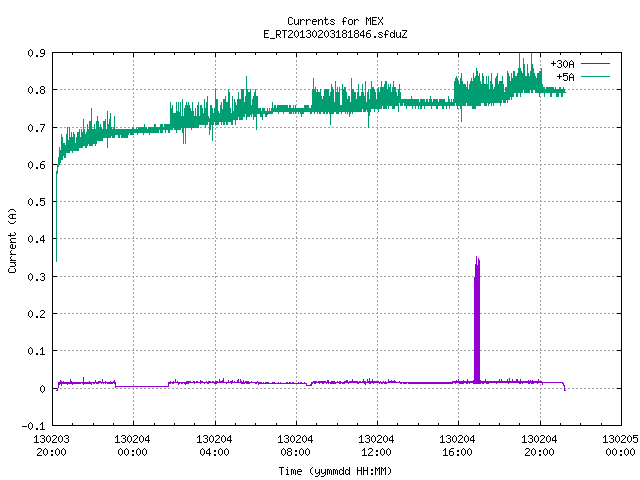The height and width of the screenshot is (480, 640).
Task: Click x-axis tick label 130204 04:00
Action: coord(214,446)
